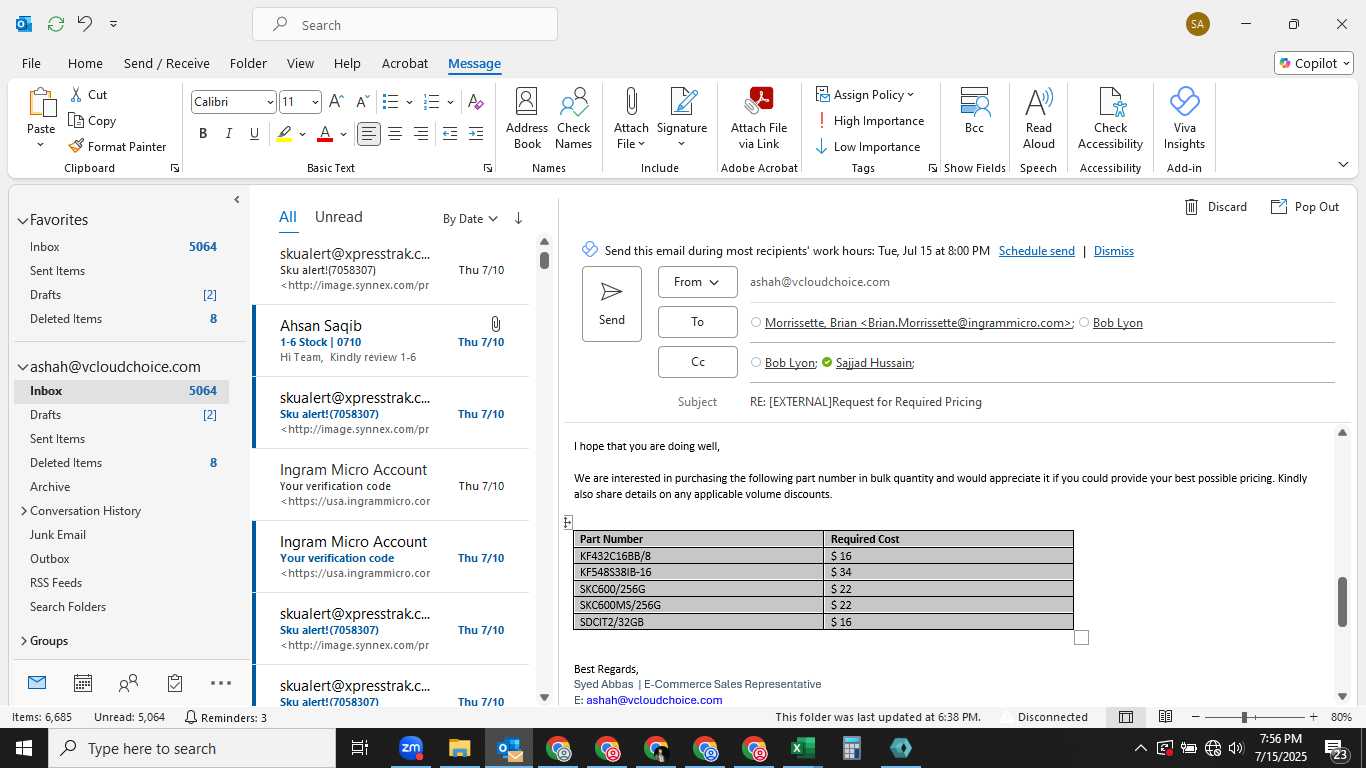Open the File menu
Screen dimensions: 1366x768
coord(31,63)
